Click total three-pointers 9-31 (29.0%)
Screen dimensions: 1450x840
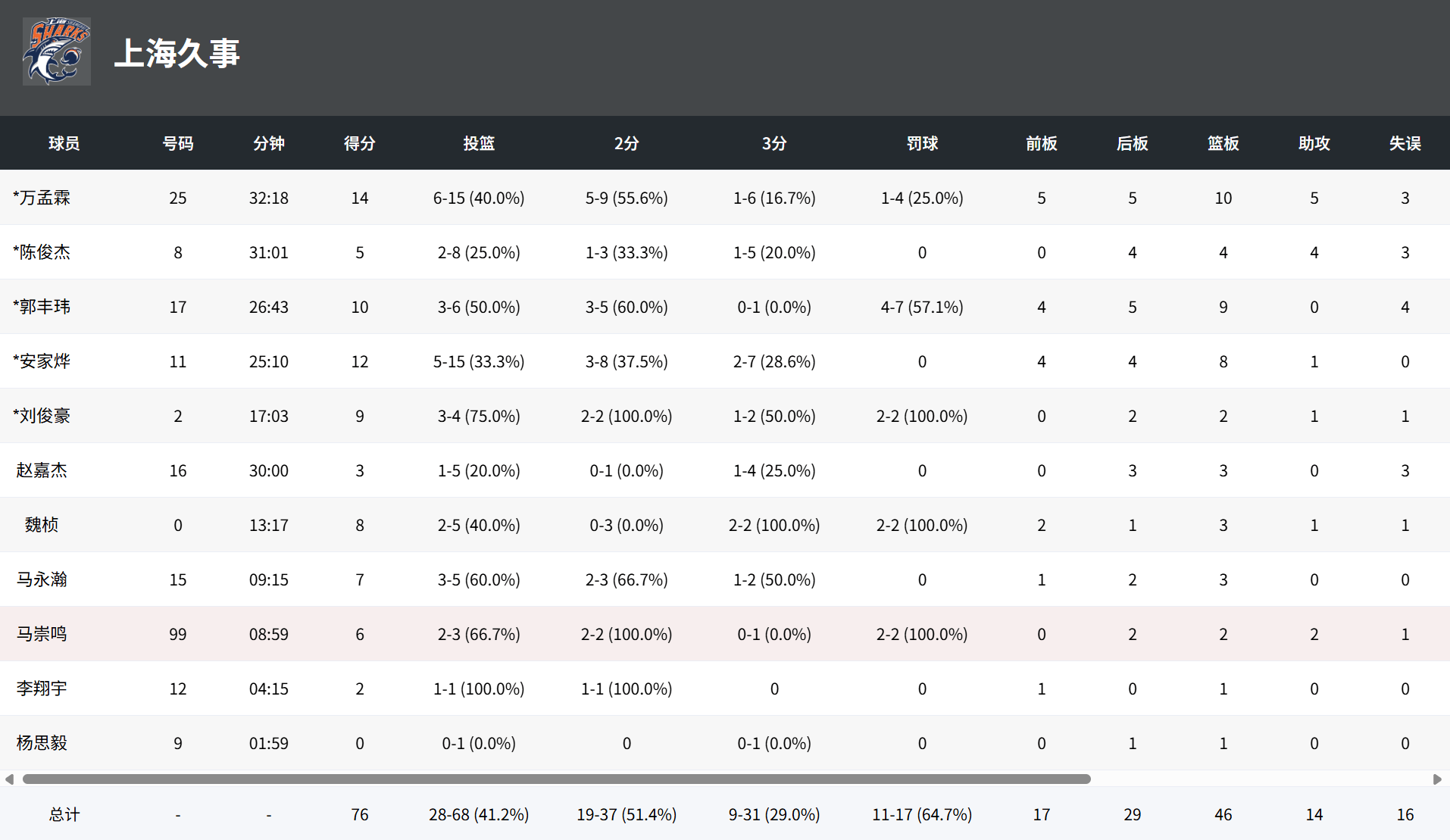[774, 814]
